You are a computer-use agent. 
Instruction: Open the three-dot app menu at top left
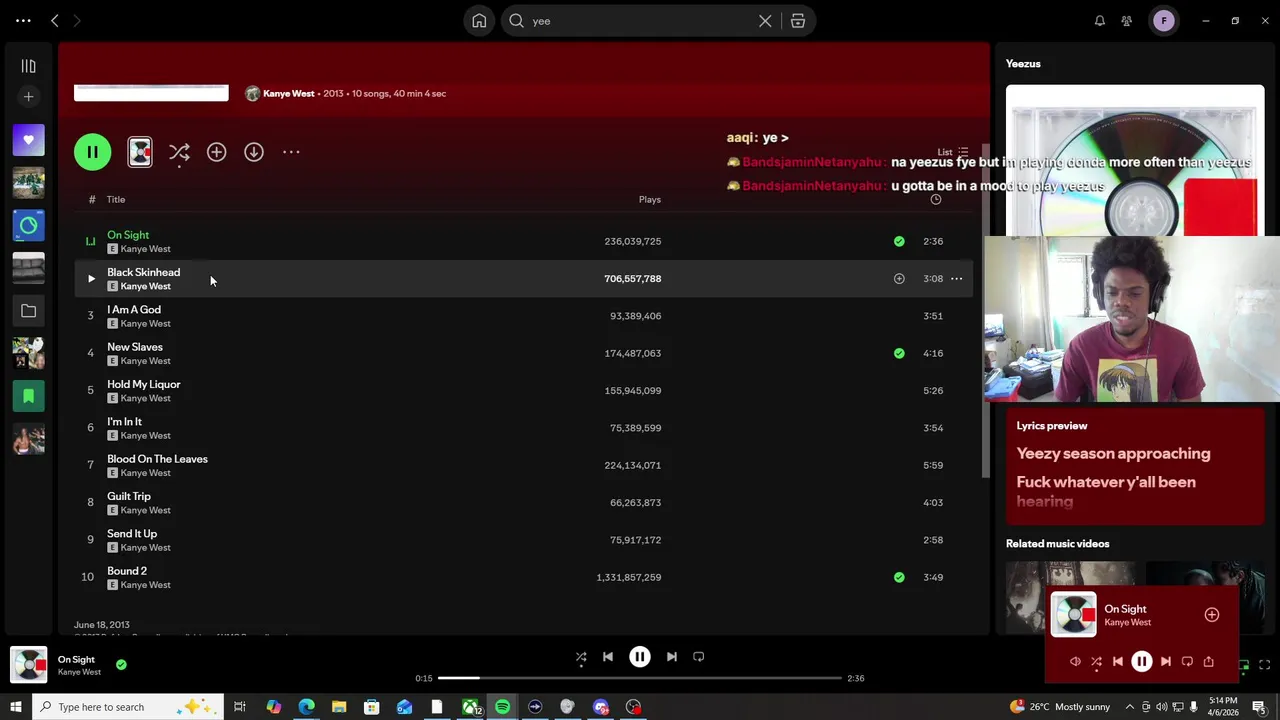23,21
